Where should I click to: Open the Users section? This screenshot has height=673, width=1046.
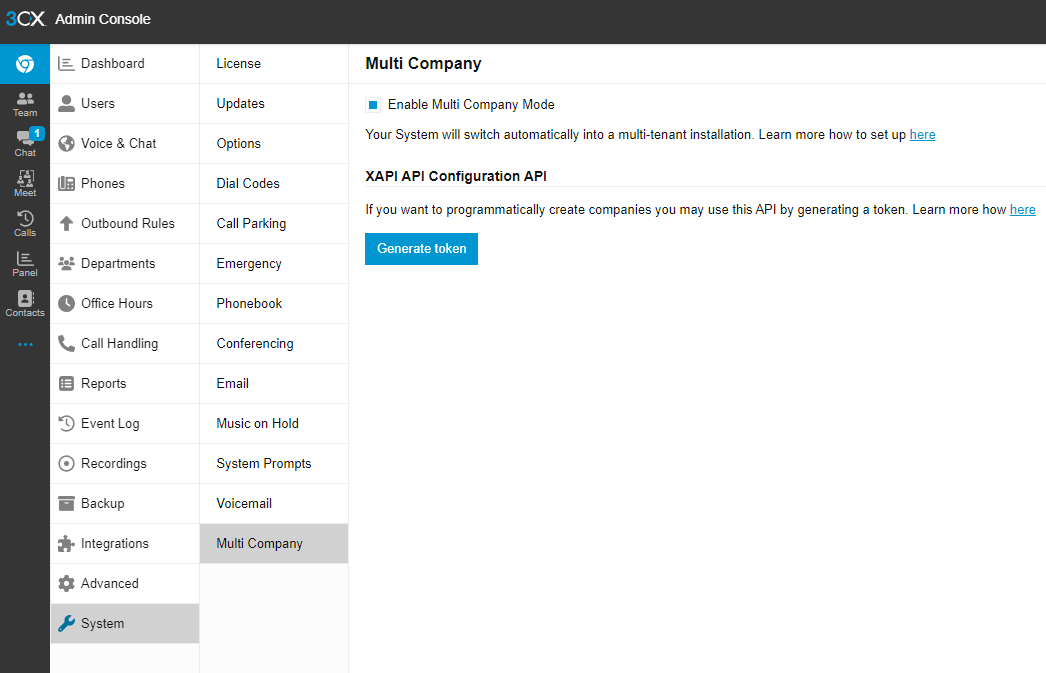click(x=125, y=103)
